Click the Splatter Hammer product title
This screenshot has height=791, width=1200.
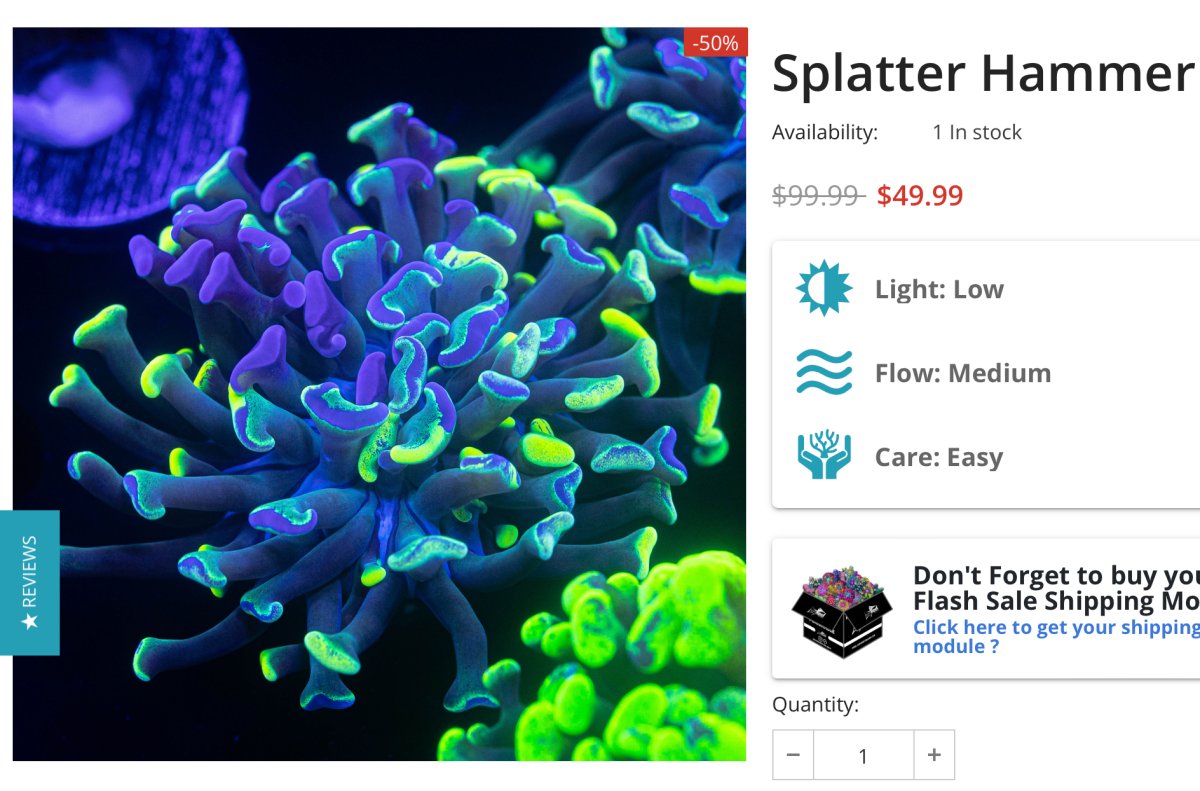point(985,74)
